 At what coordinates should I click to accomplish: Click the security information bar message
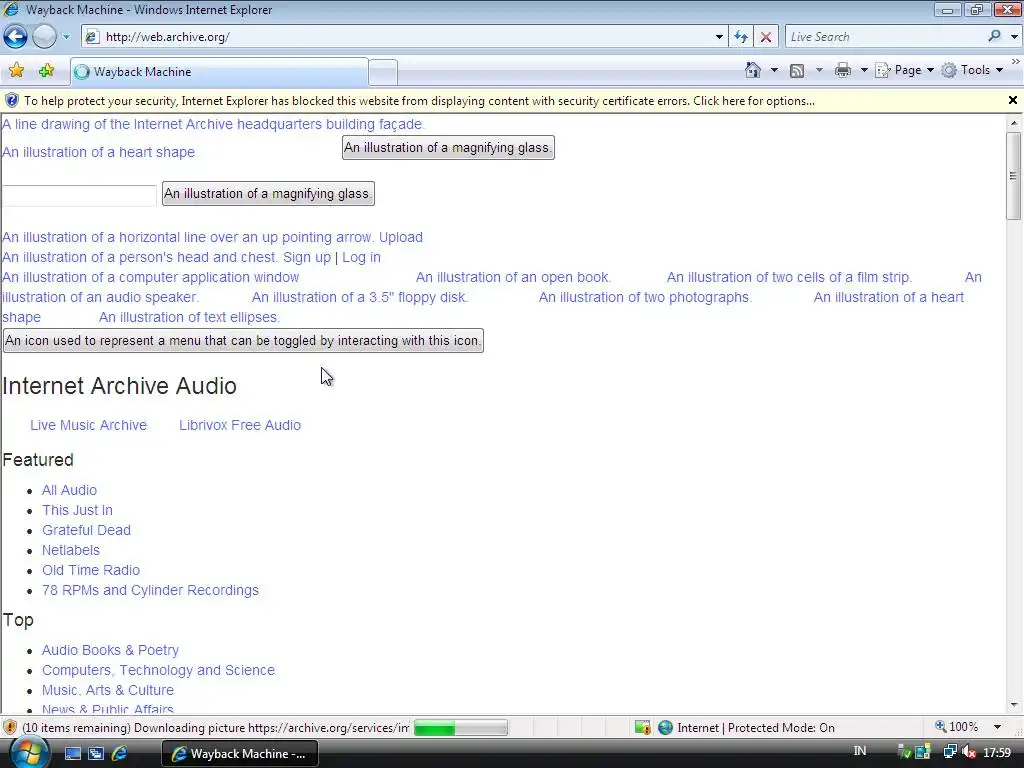pos(419,101)
